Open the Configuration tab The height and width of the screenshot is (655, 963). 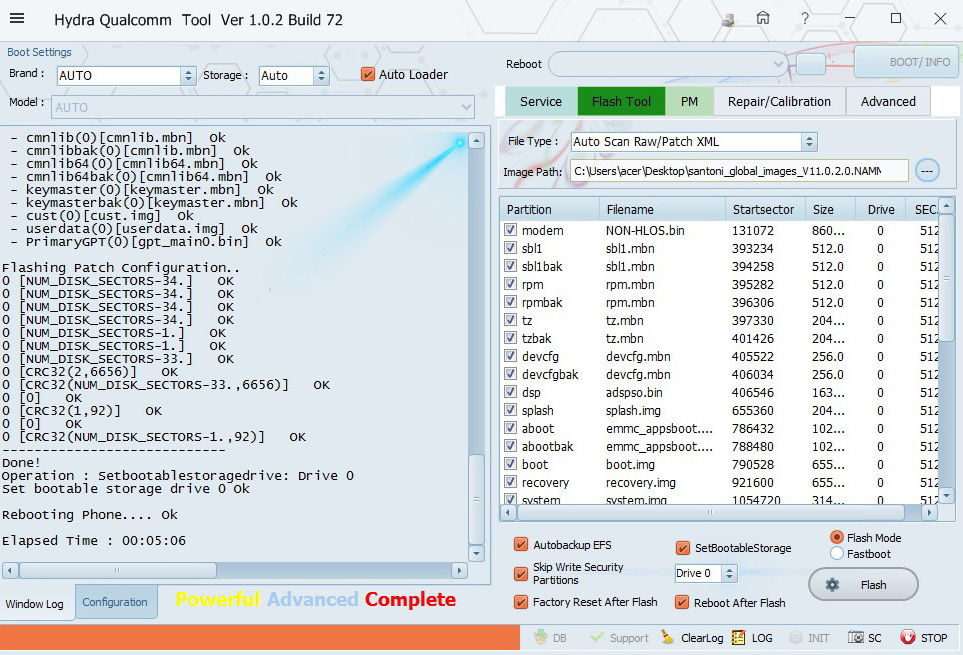(115, 602)
